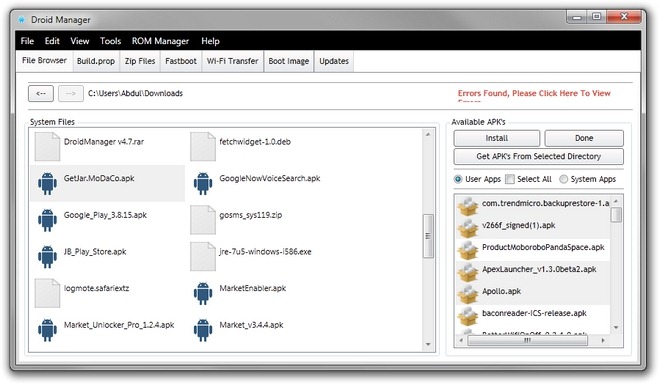Image resolution: width=660 pixels, height=385 pixels.
Task: Click the forward arrow navigation button
Action: coord(71,93)
